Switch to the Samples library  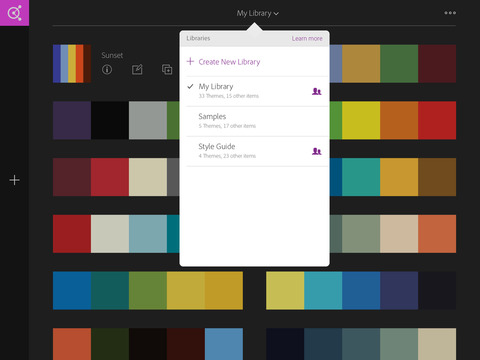pos(255,121)
